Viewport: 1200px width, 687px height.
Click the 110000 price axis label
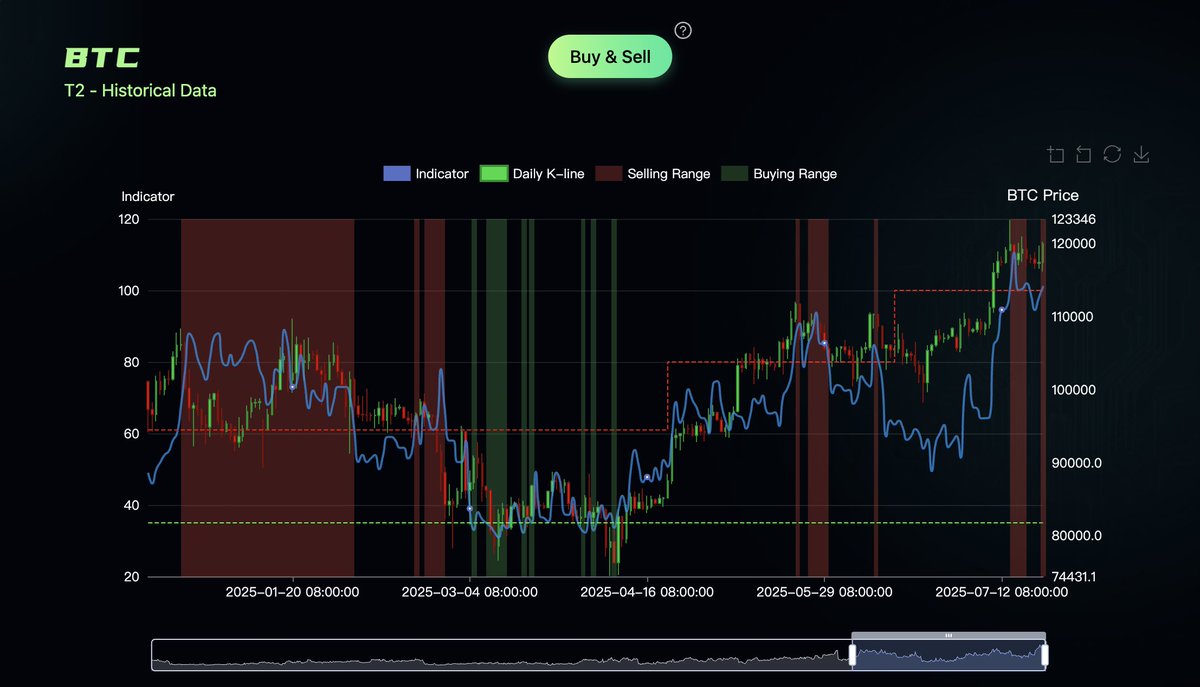(1075, 317)
